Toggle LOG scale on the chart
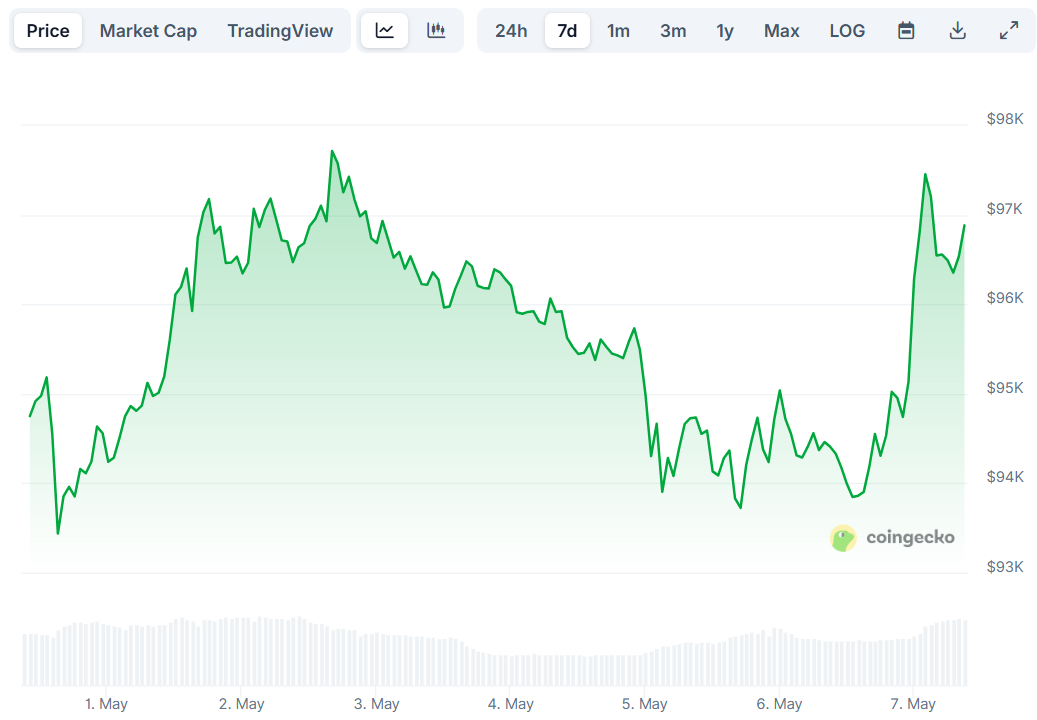Screen dimensions: 1037x720 click(847, 30)
